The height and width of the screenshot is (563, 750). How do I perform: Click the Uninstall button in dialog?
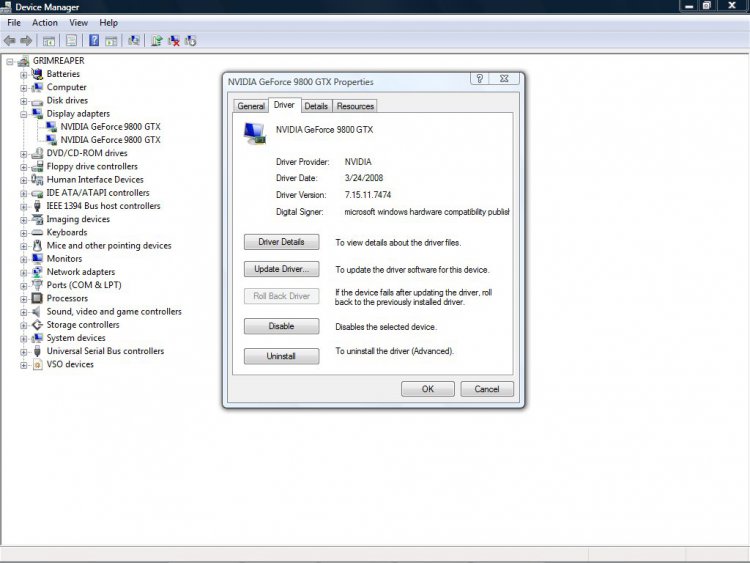click(x=281, y=356)
